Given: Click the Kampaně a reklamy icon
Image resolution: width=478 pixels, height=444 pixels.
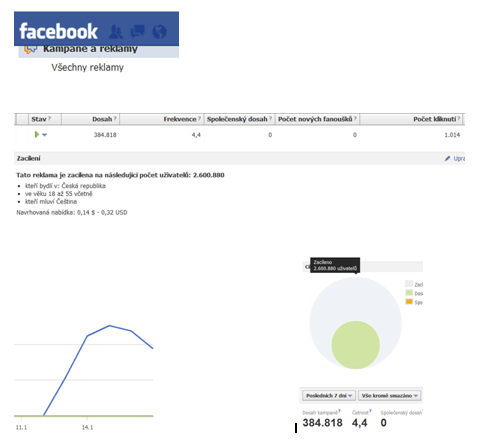Looking at the screenshot, I should tap(30, 49).
